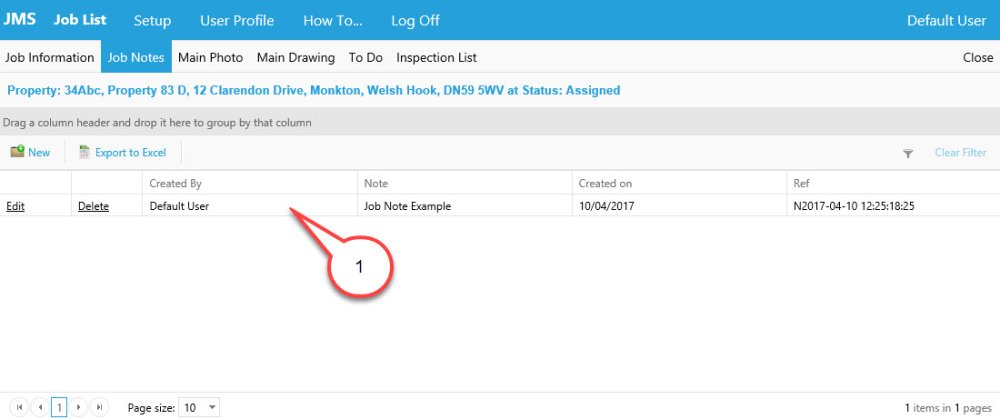Image resolution: width=1000 pixels, height=419 pixels.
Task: Click Edit link for Default User note
Action: 15,206
